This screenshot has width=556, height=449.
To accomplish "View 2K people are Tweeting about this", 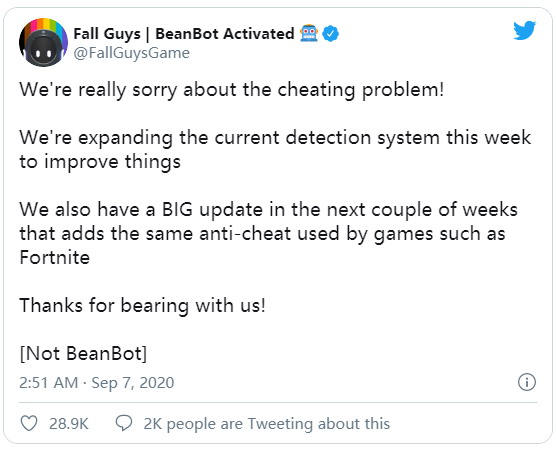I will coord(266,423).
